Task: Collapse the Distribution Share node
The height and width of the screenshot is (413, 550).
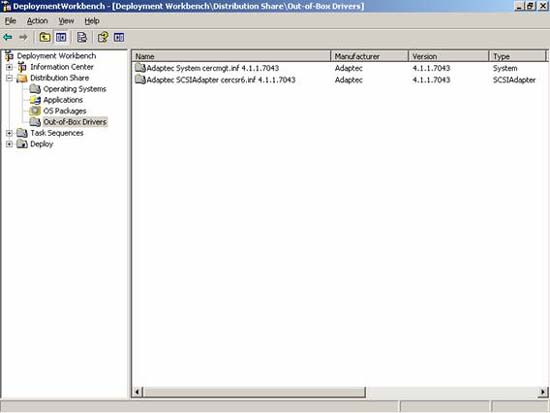Action: (9, 78)
